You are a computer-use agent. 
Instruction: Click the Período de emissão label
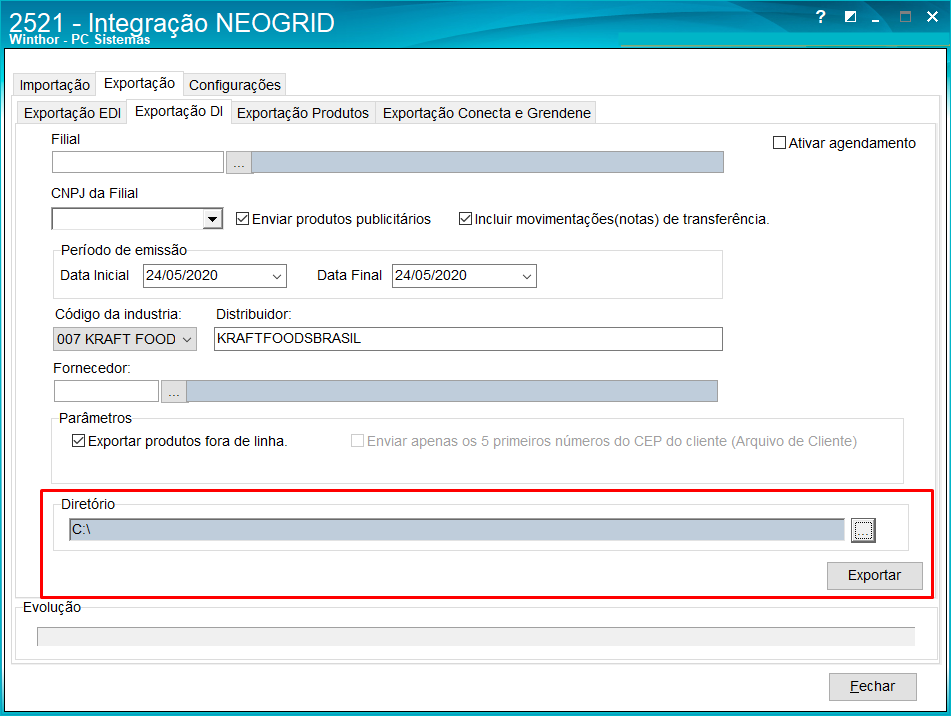124,250
